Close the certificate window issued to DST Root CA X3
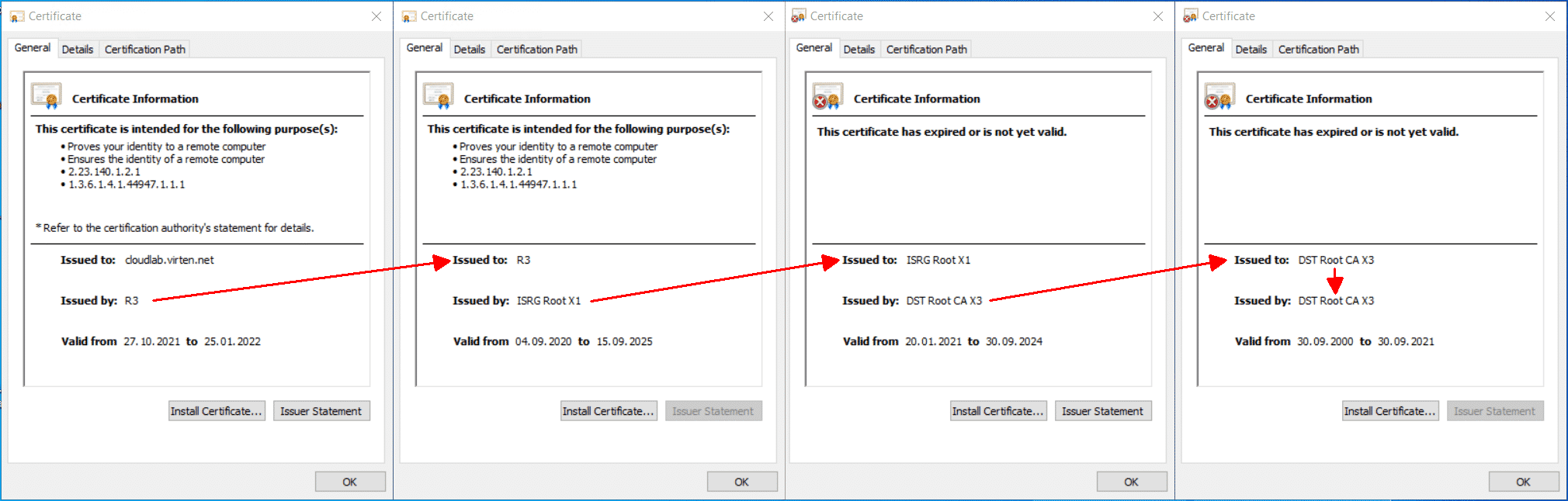Screen dimensions: 1568x501 click(1550, 16)
